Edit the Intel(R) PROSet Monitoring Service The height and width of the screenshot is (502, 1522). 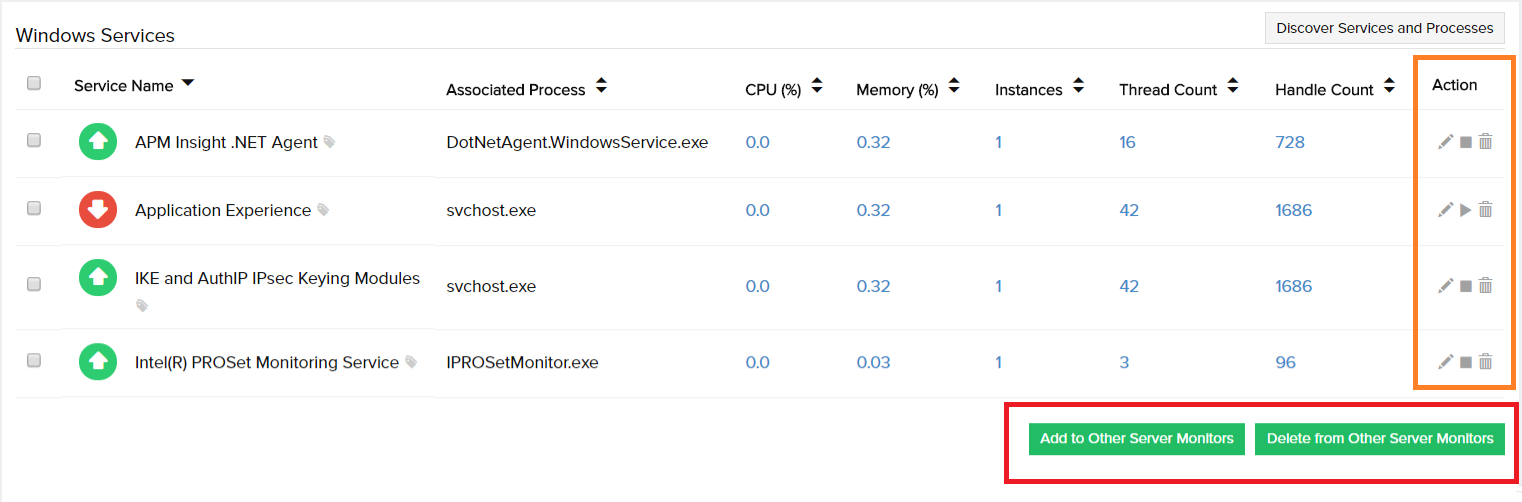coord(1445,362)
